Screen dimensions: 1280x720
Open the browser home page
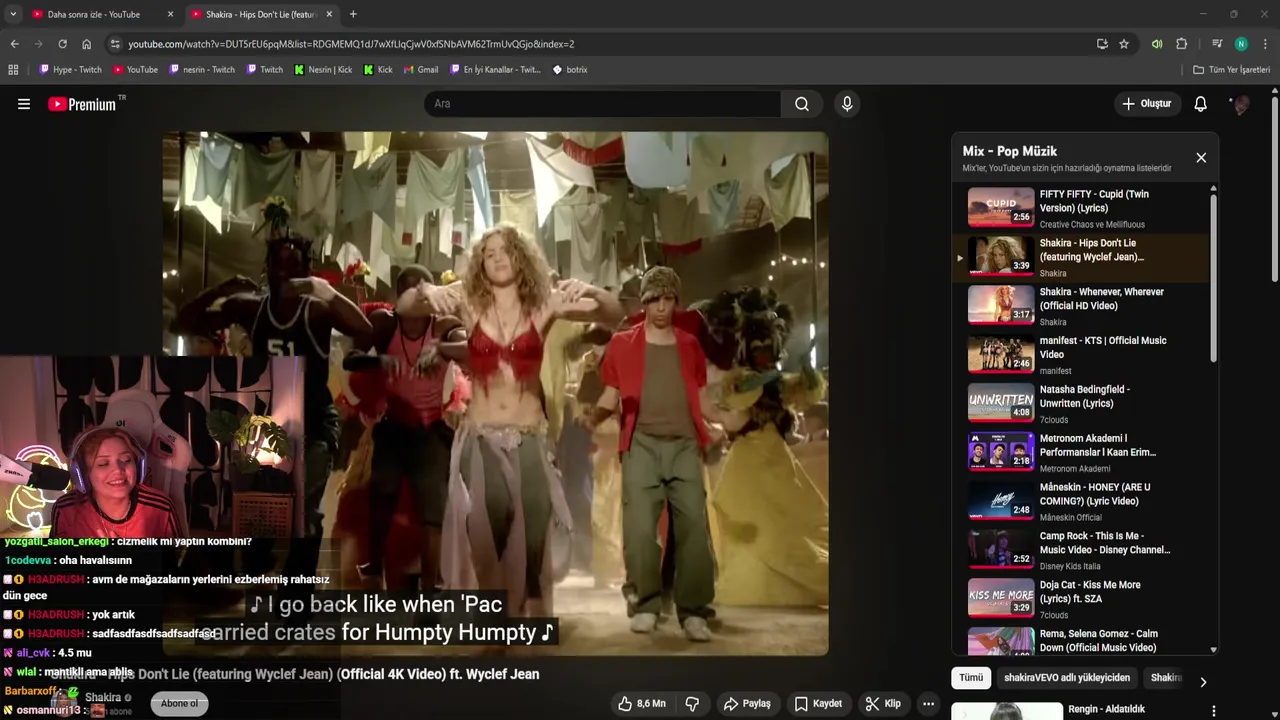pos(87,44)
